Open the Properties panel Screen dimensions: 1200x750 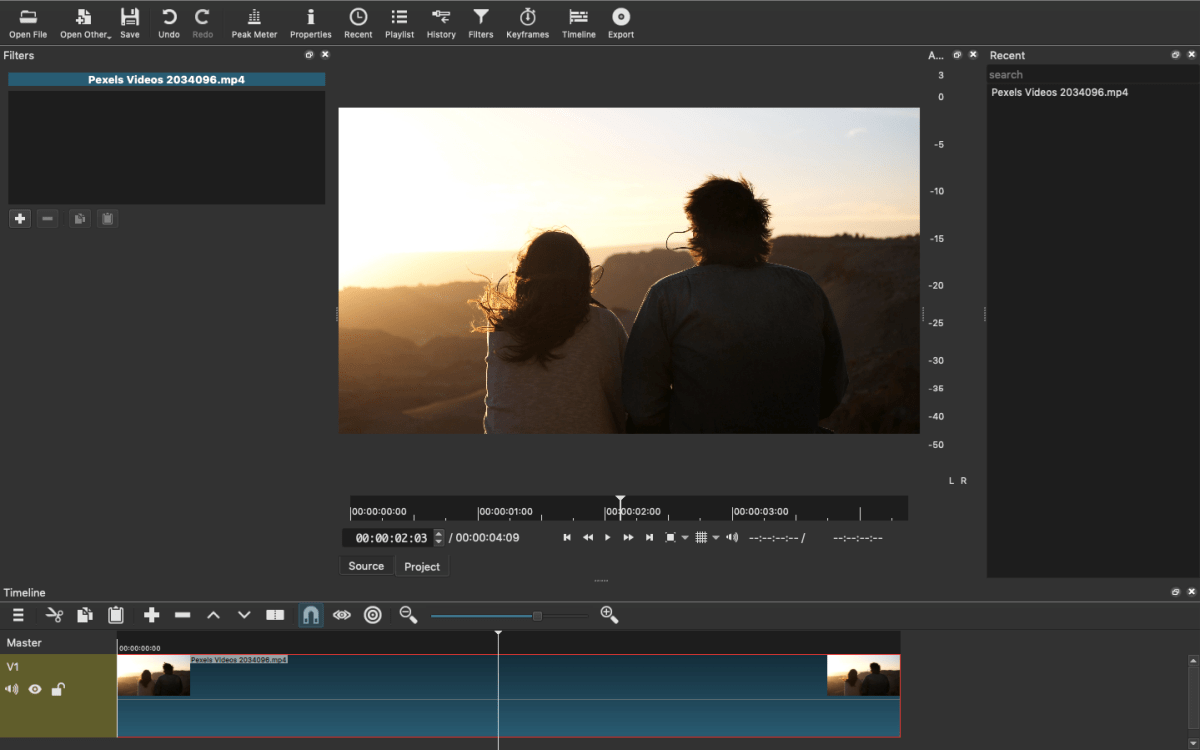tap(310, 22)
